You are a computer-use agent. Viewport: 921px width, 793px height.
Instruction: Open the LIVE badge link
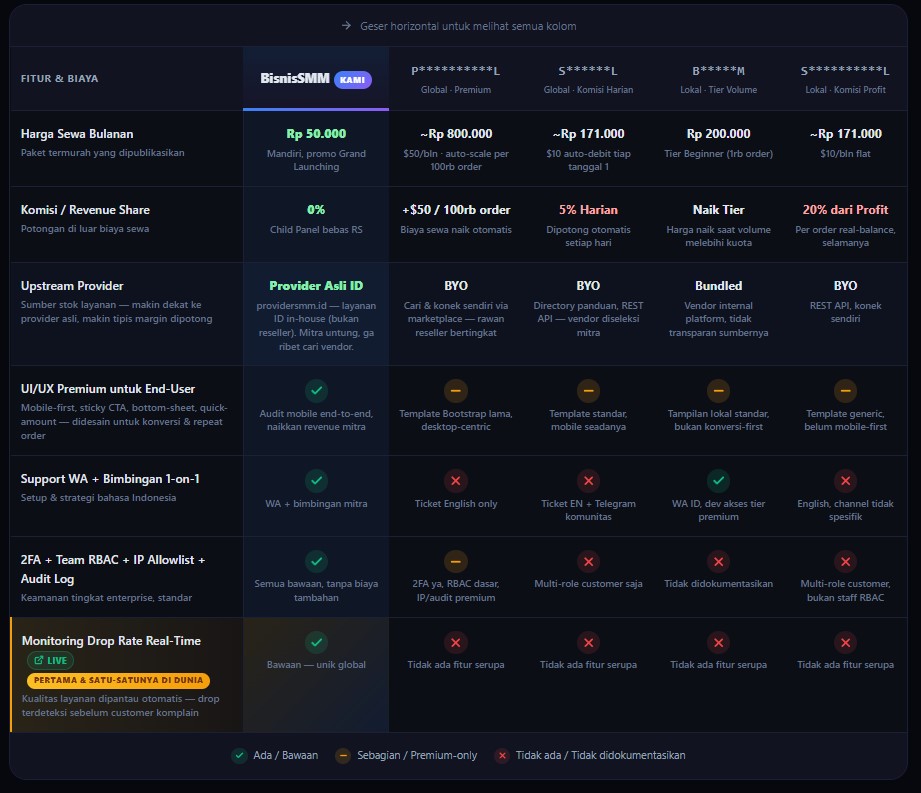[50, 660]
